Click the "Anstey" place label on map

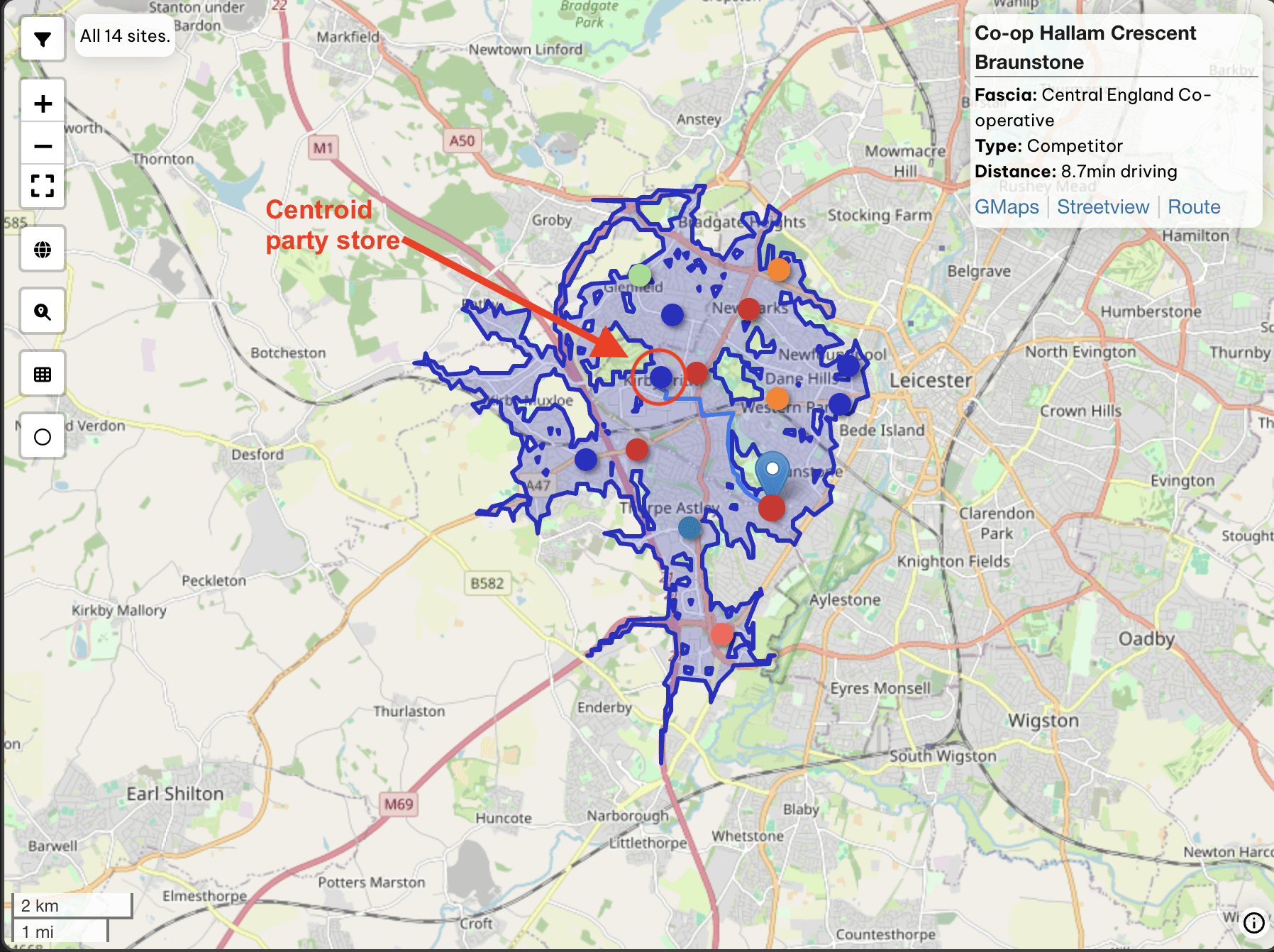[x=699, y=119]
